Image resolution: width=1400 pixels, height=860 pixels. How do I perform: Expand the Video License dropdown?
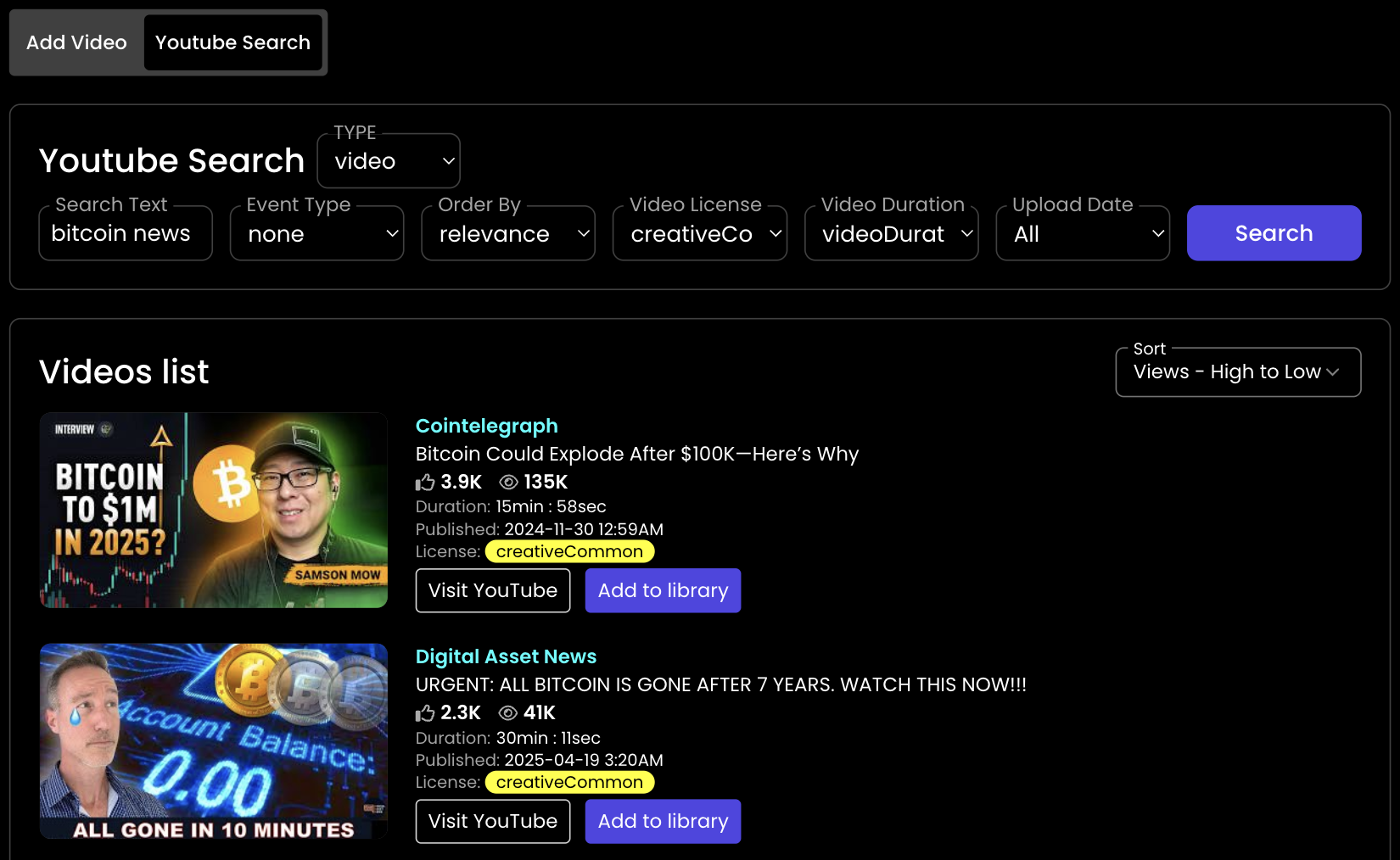[700, 233]
